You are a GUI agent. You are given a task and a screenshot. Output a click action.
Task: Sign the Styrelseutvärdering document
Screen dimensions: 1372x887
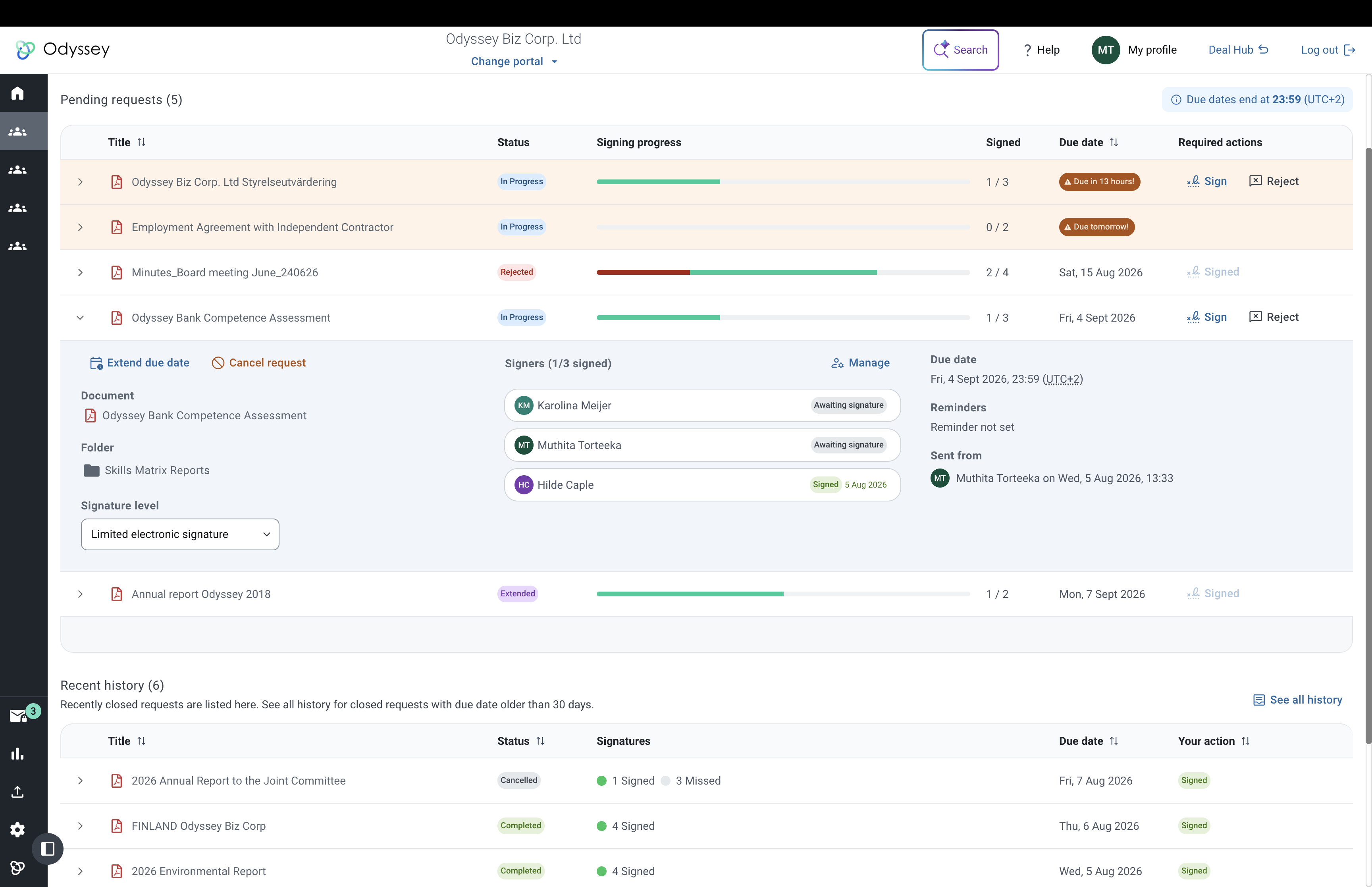[1207, 181]
